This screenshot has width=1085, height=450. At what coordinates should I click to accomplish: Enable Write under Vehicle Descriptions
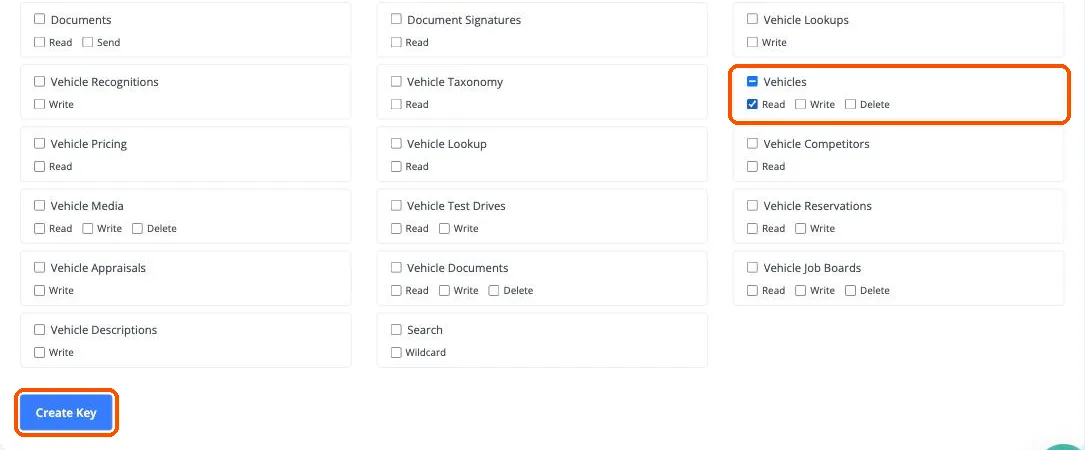39,352
